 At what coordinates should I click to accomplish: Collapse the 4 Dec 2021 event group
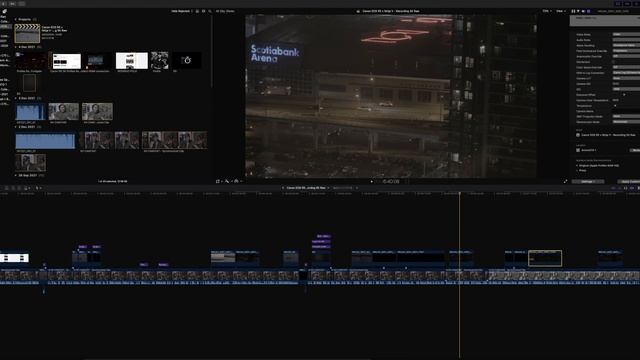(x=16, y=47)
